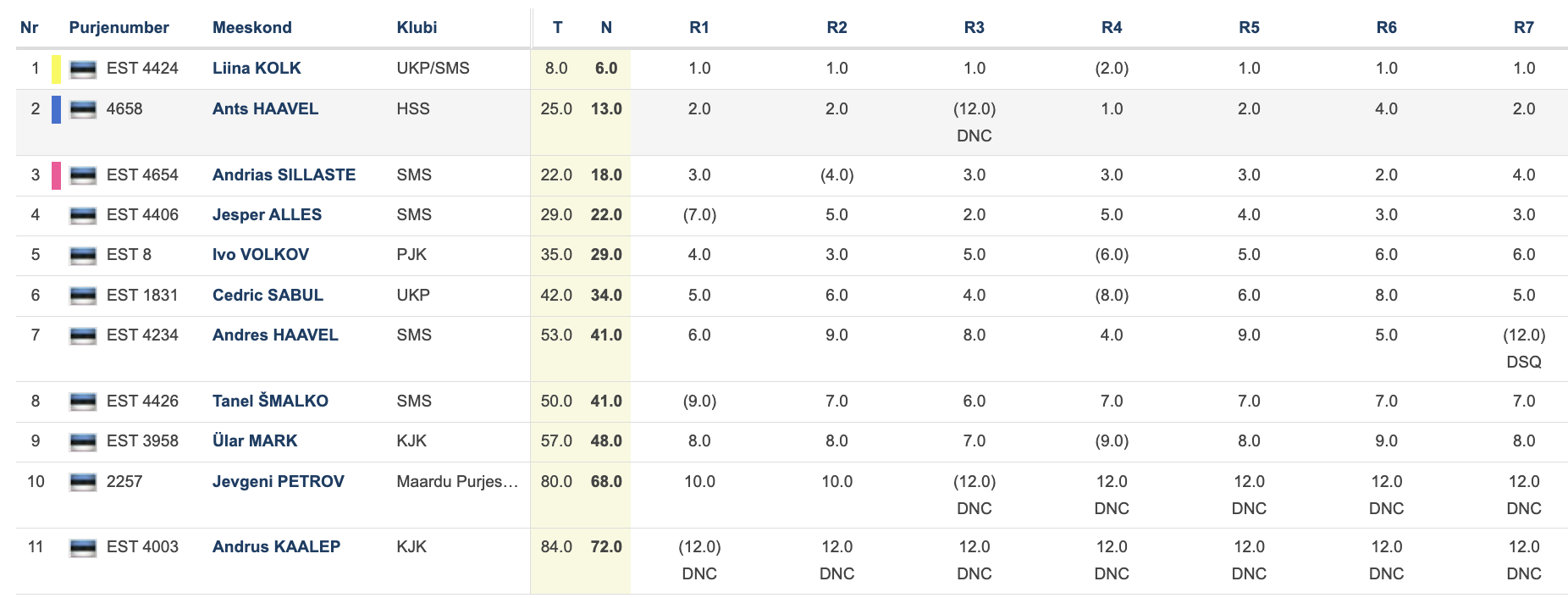
Task: Open the Tanel ŠMALKO link
Action: pos(270,401)
